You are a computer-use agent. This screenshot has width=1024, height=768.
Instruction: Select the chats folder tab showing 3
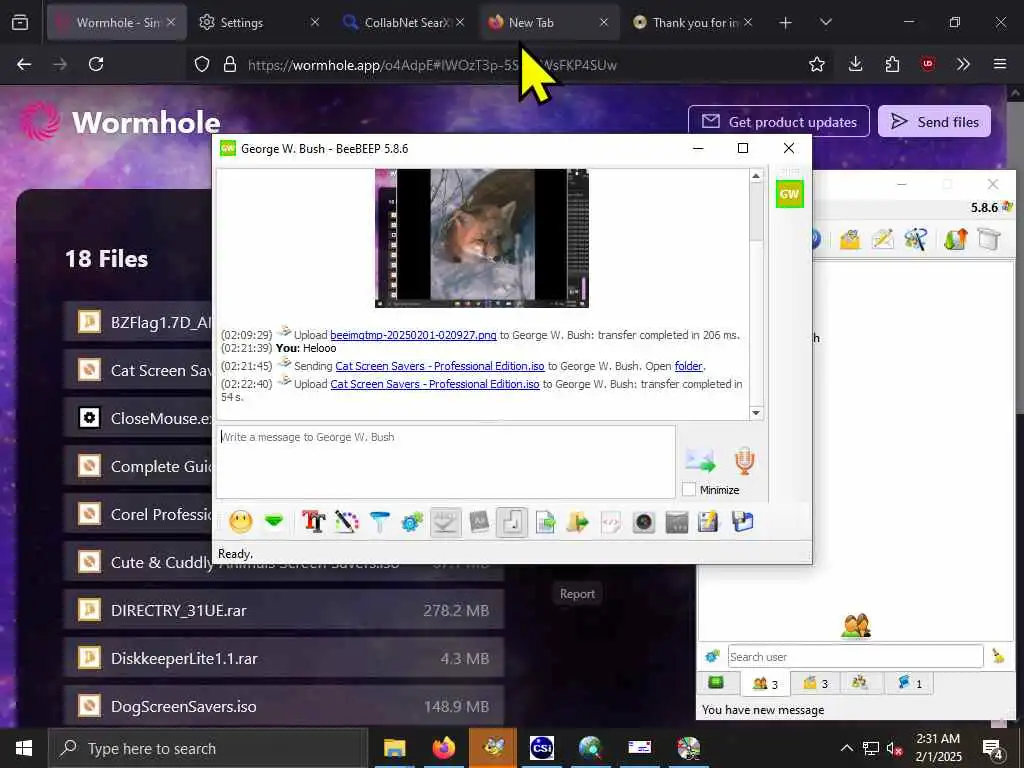coord(815,683)
